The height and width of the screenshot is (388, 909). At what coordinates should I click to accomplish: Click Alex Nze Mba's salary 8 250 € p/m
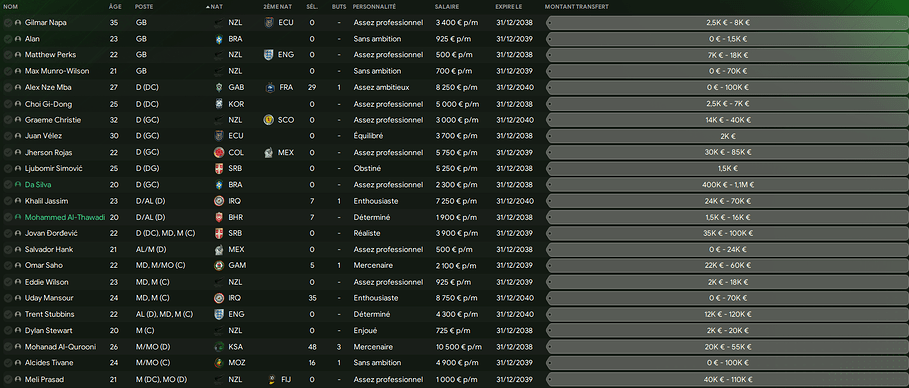(457, 88)
